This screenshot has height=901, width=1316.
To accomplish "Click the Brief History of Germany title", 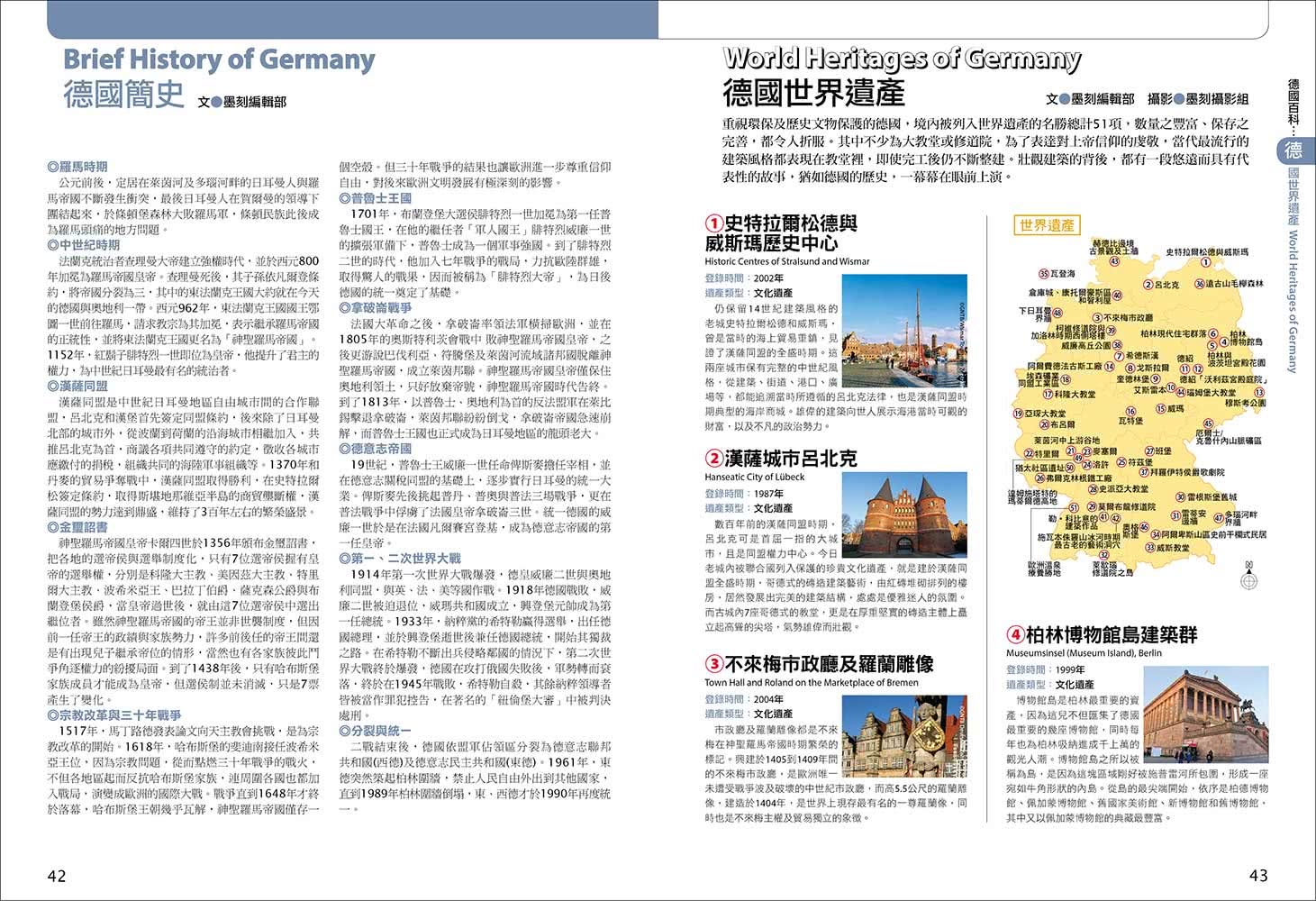I will [x=219, y=59].
